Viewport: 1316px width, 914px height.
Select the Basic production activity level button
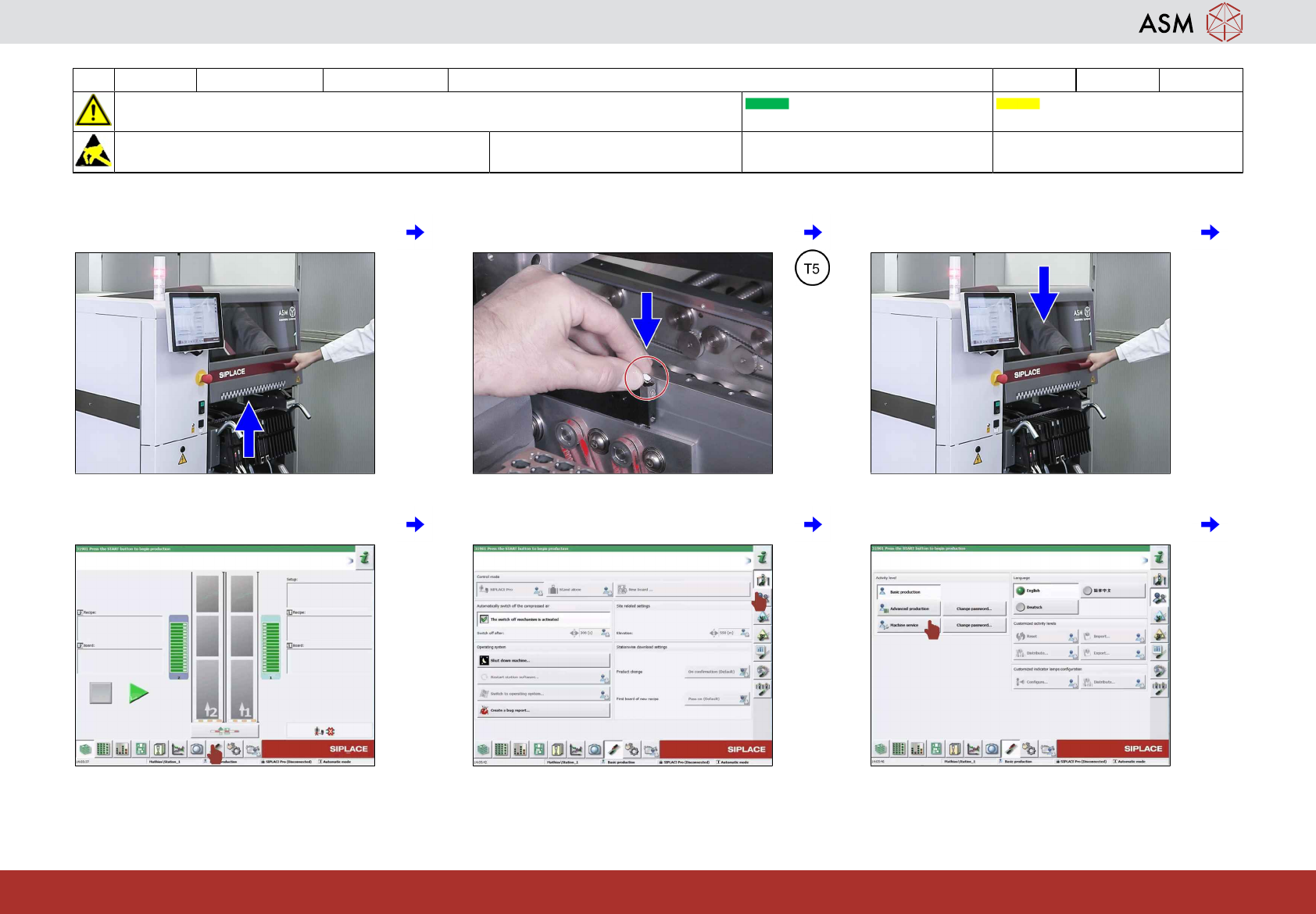pos(907,591)
